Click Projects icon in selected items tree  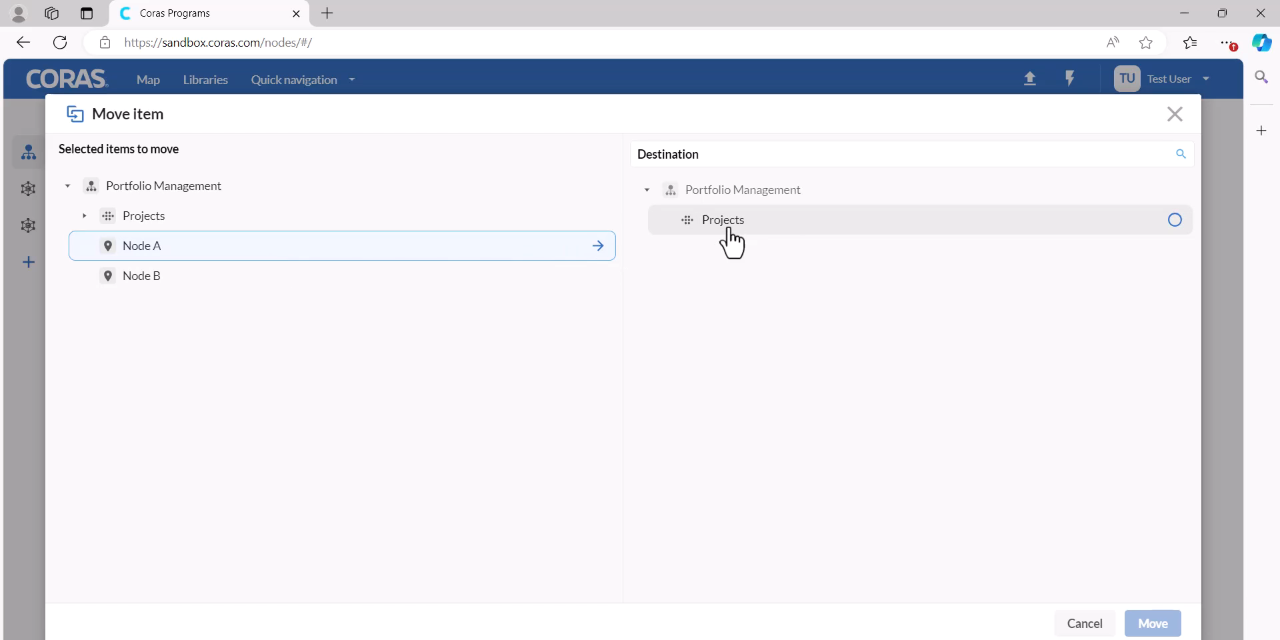point(108,216)
